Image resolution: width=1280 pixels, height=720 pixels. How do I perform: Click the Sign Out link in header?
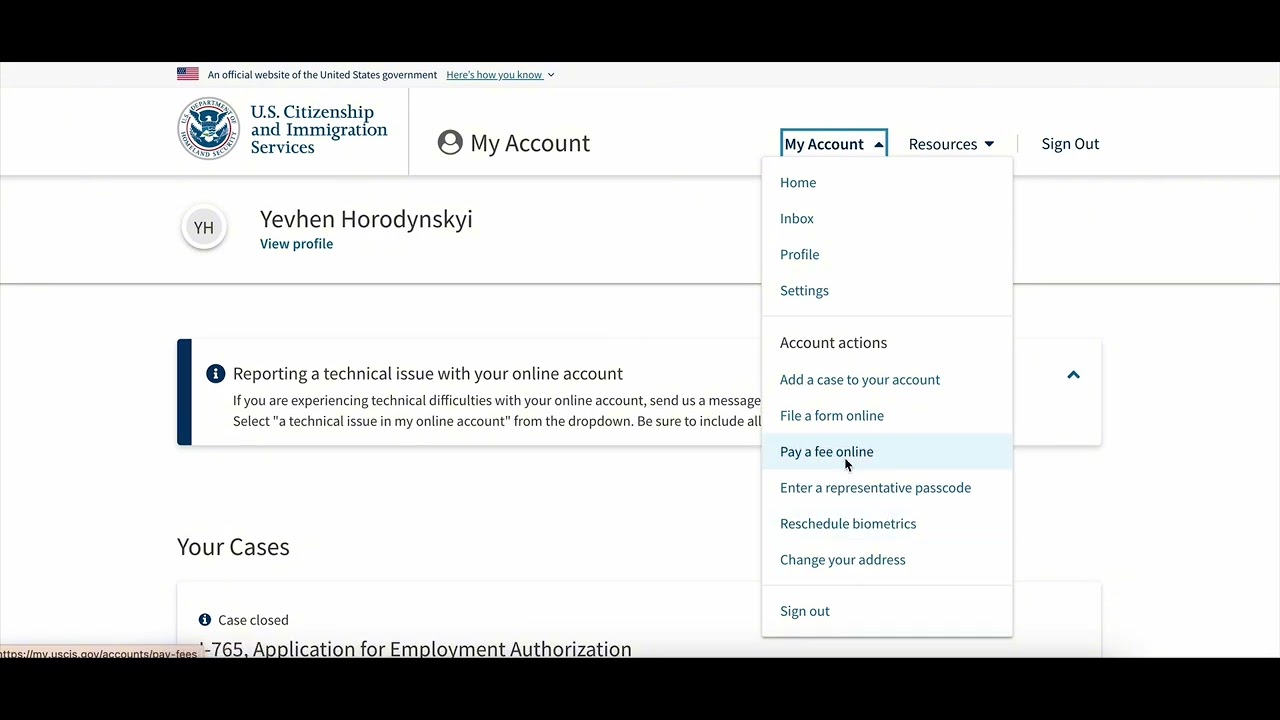pyautogui.click(x=1070, y=144)
